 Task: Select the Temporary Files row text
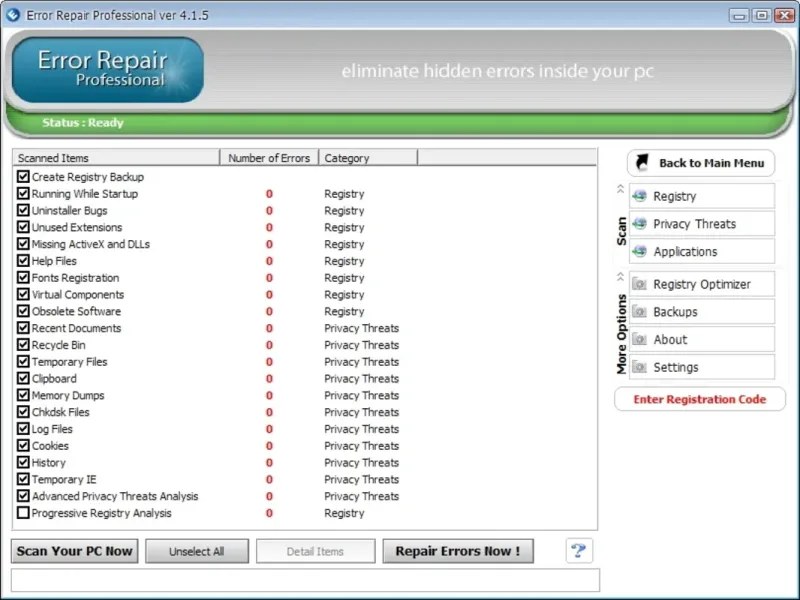[69, 362]
